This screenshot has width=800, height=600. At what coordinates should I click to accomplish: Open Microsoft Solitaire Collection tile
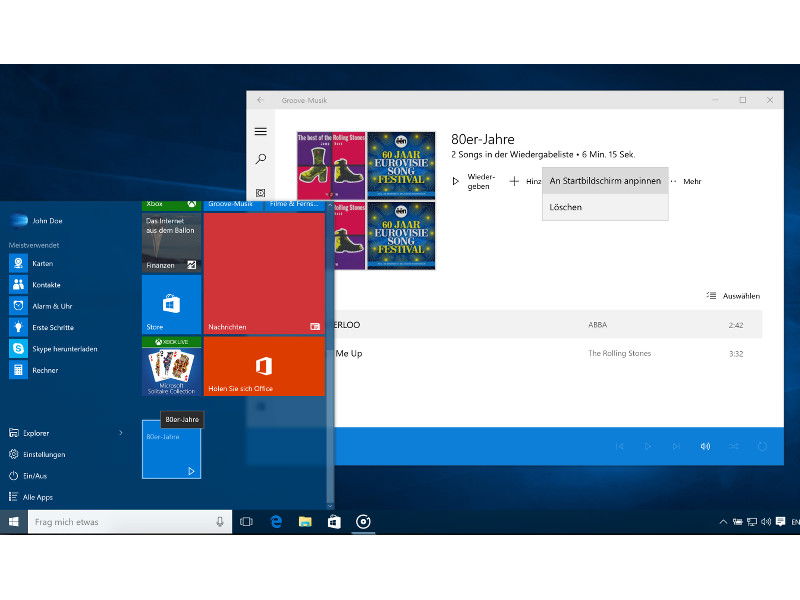coord(171,366)
